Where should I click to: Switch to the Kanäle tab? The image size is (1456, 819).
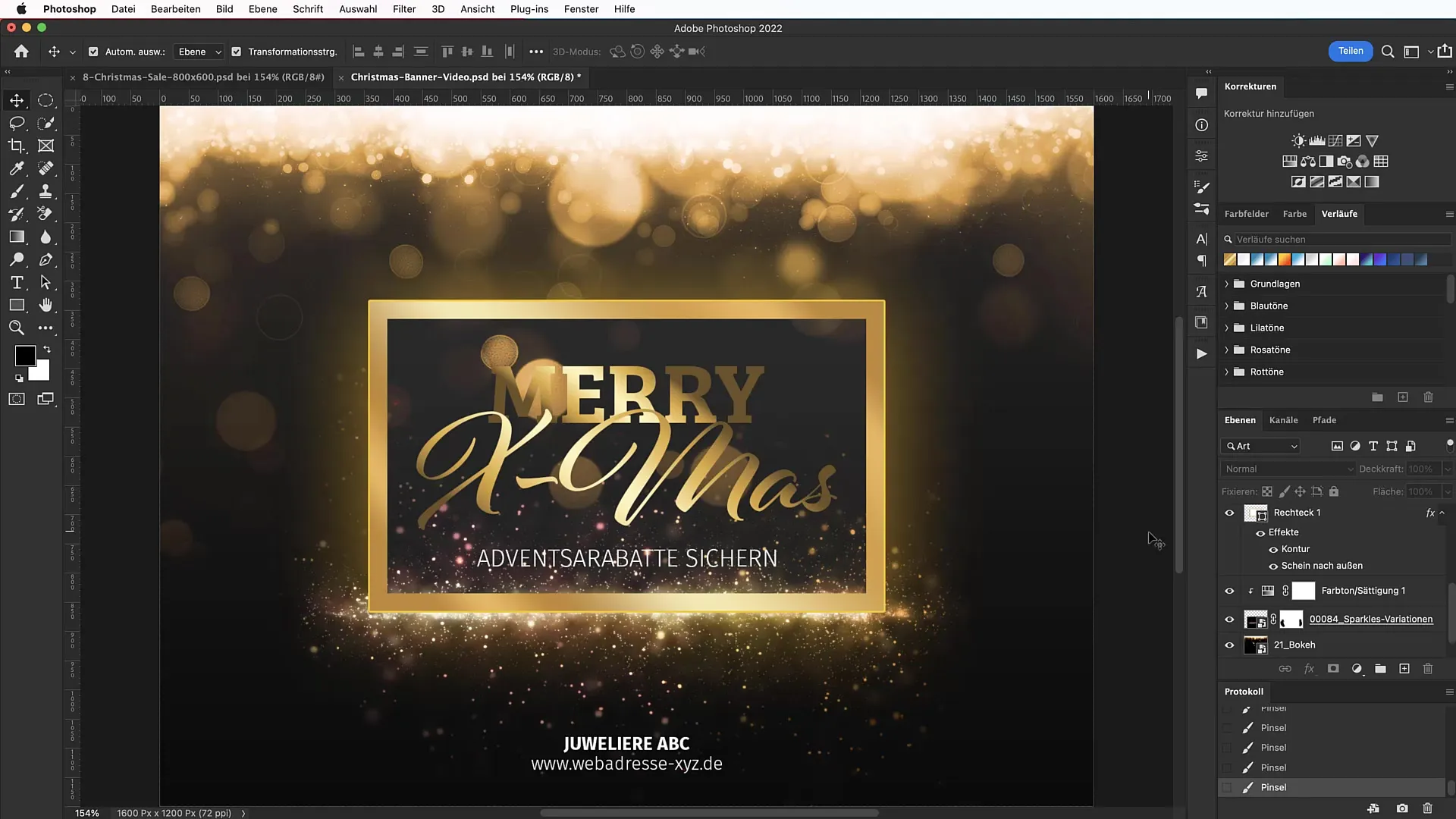point(1283,420)
